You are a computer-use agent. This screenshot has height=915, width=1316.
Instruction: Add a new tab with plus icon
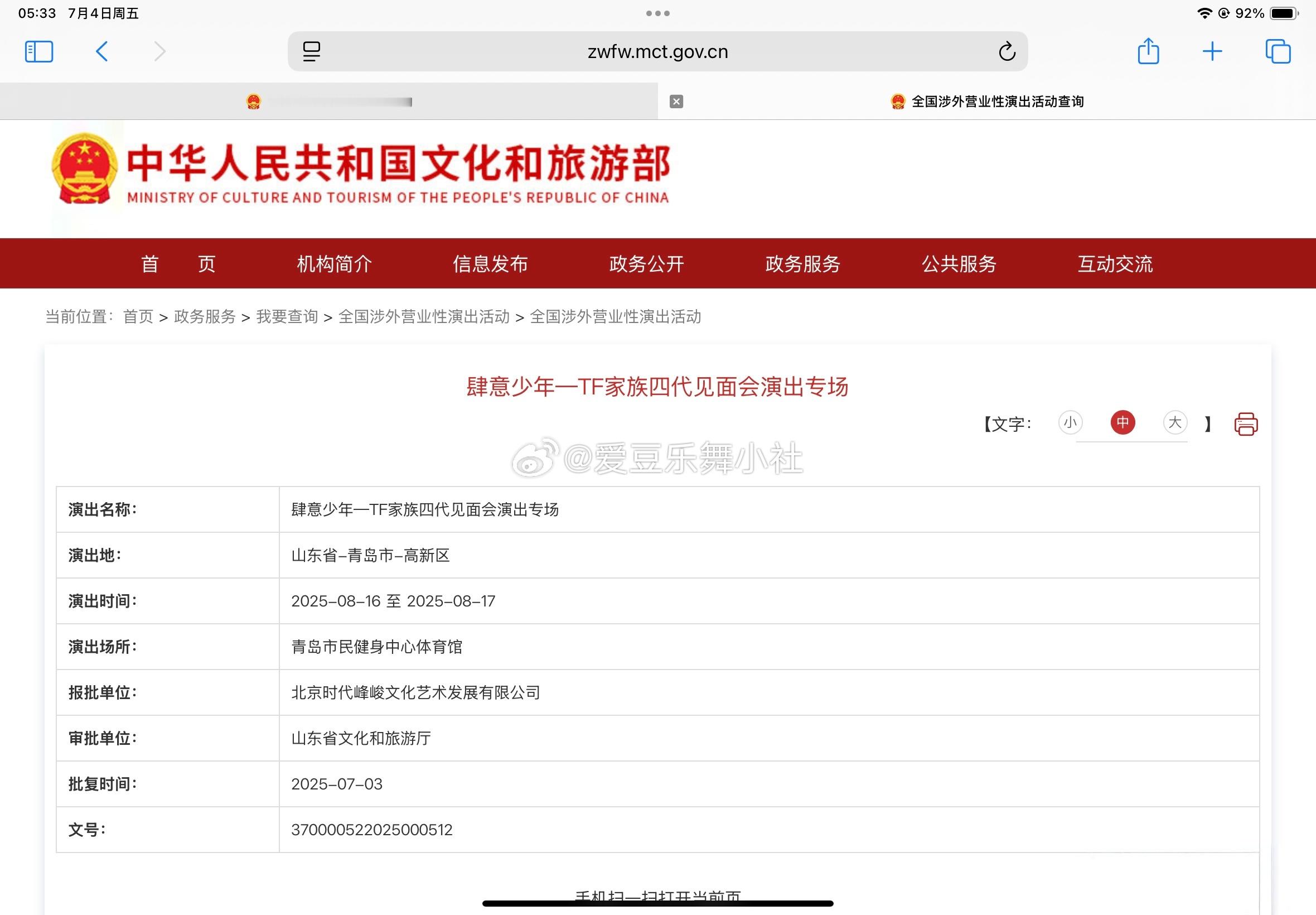click(x=1212, y=51)
